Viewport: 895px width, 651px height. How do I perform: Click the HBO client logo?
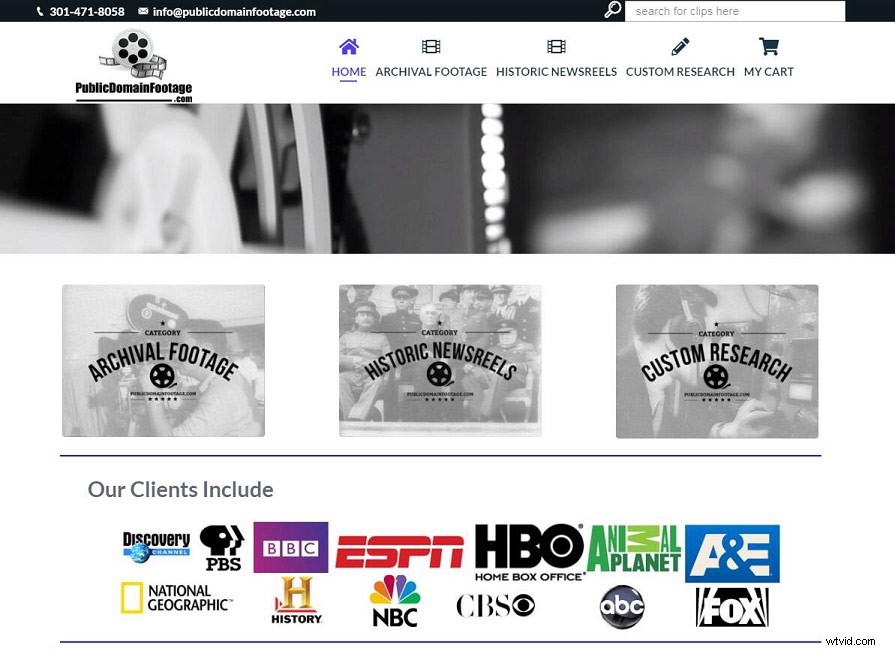[x=528, y=548]
